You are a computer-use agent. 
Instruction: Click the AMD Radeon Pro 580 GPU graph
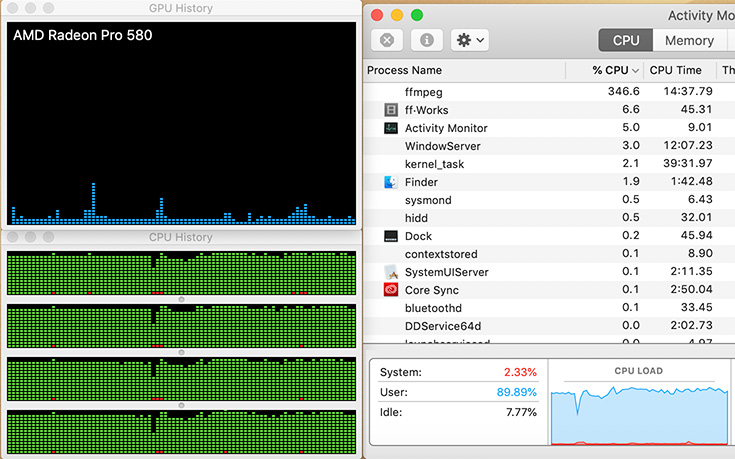(181, 123)
